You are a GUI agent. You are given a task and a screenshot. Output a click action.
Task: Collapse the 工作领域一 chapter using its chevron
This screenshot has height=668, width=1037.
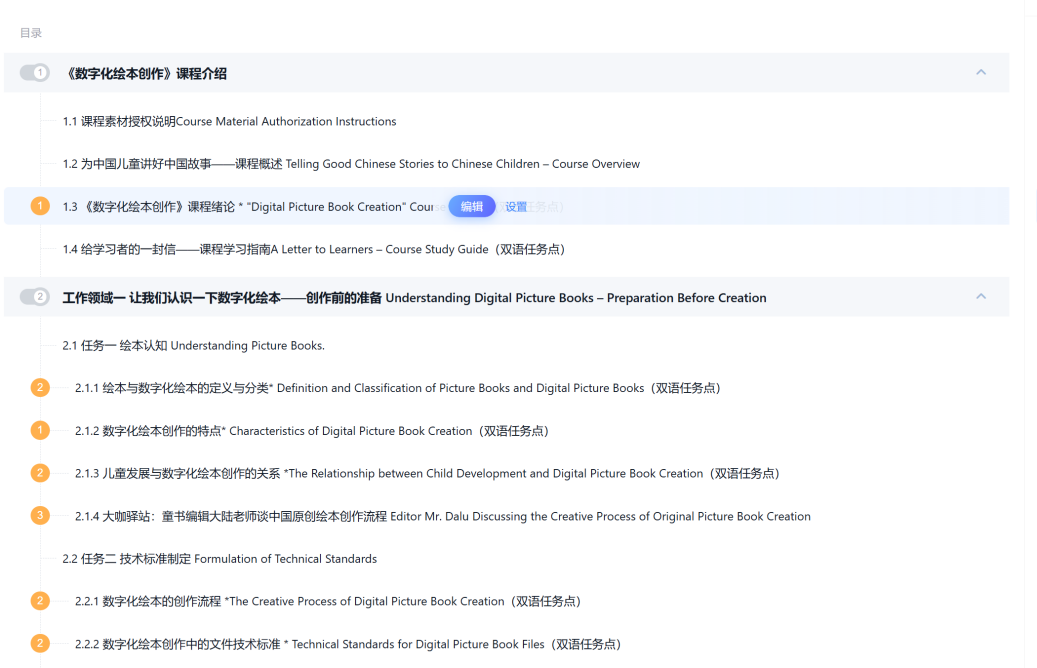click(980, 297)
